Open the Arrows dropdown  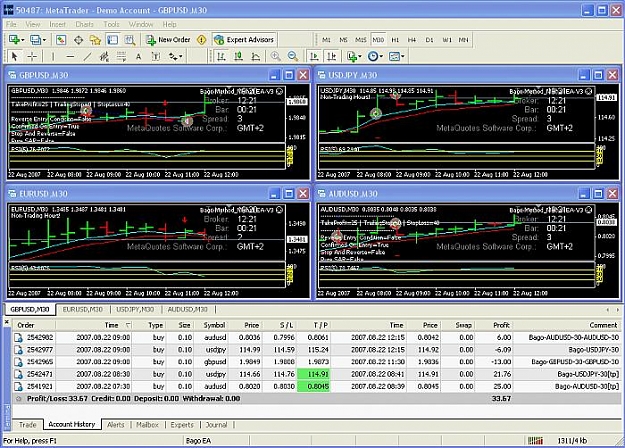pyautogui.click(x=175, y=57)
